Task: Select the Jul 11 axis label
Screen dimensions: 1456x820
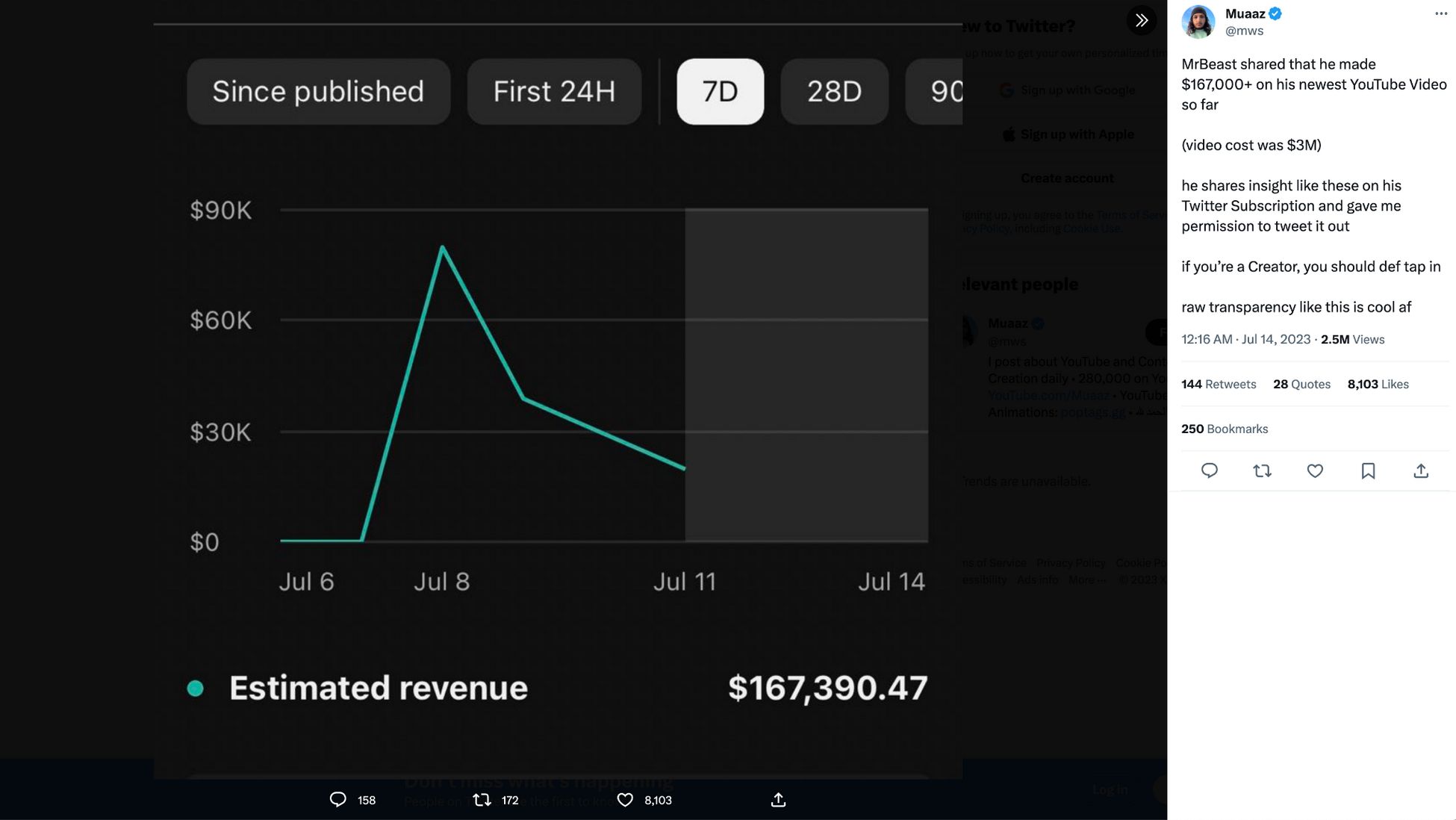Action: [x=685, y=582]
